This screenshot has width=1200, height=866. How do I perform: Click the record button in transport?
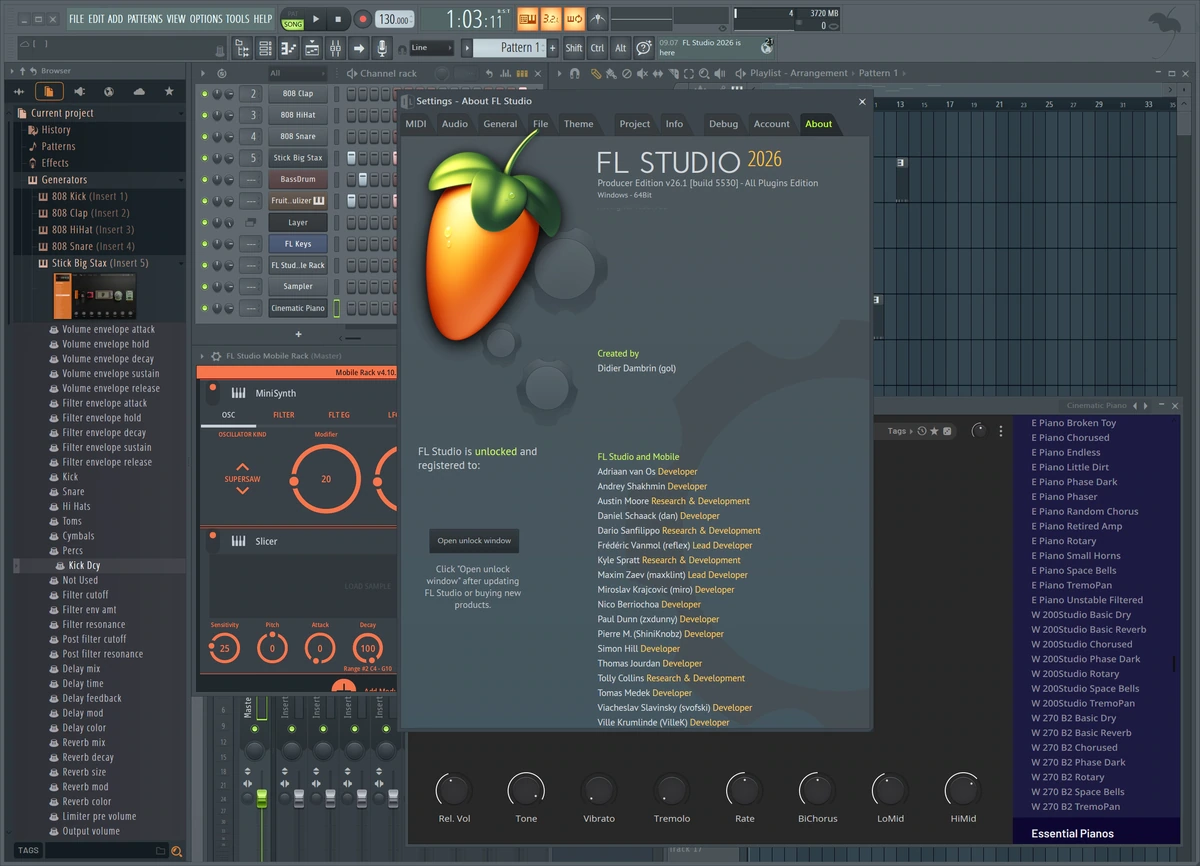(x=362, y=19)
